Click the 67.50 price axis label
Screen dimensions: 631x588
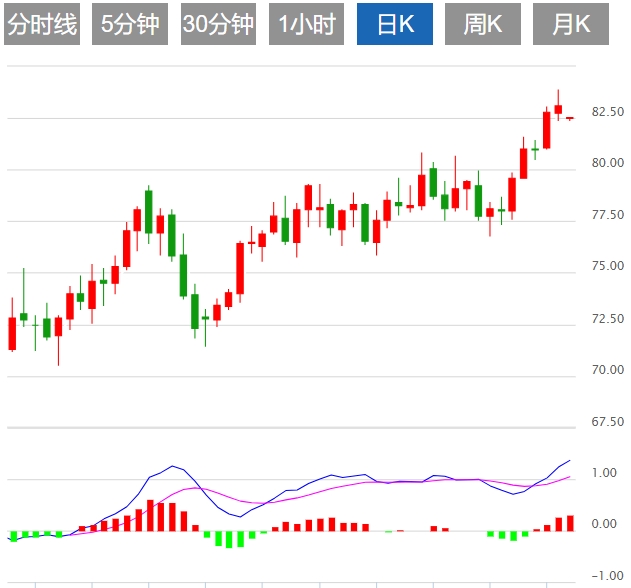point(608,422)
